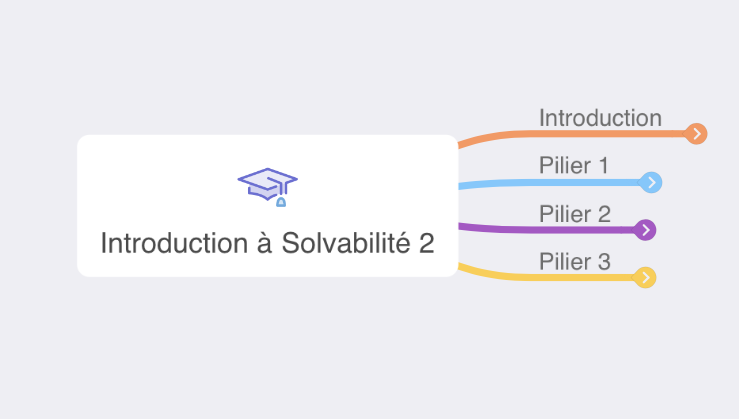Click the central node title text
The width and height of the screenshot is (739, 419).
pos(267,243)
